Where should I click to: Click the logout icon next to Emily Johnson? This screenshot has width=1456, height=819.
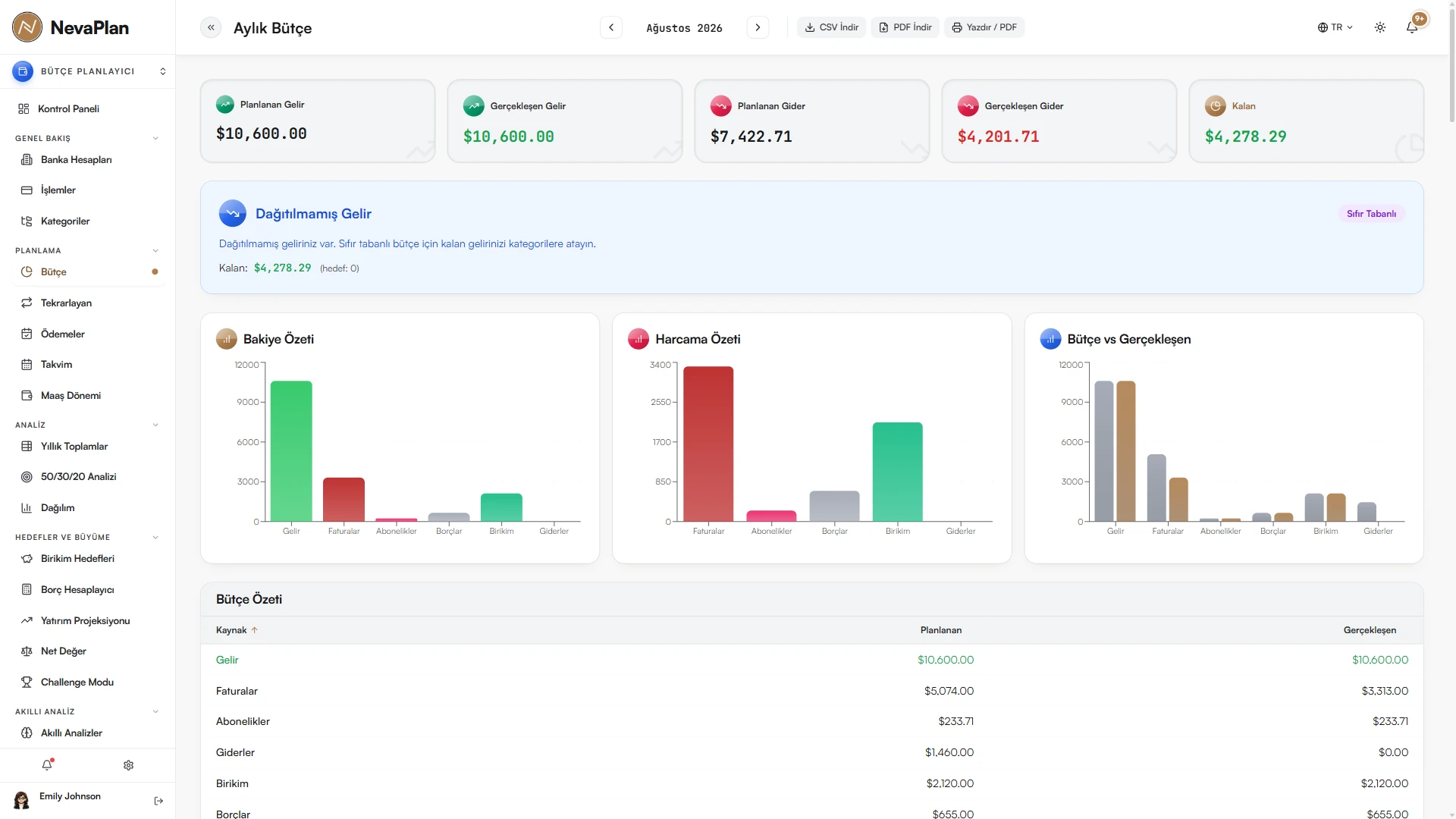pos(158,801)
